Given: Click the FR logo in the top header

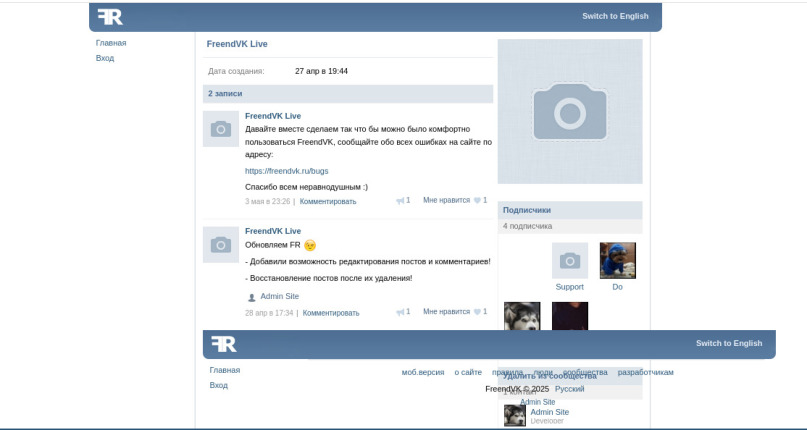Looking at the screenshot, I should pos(110,17).
